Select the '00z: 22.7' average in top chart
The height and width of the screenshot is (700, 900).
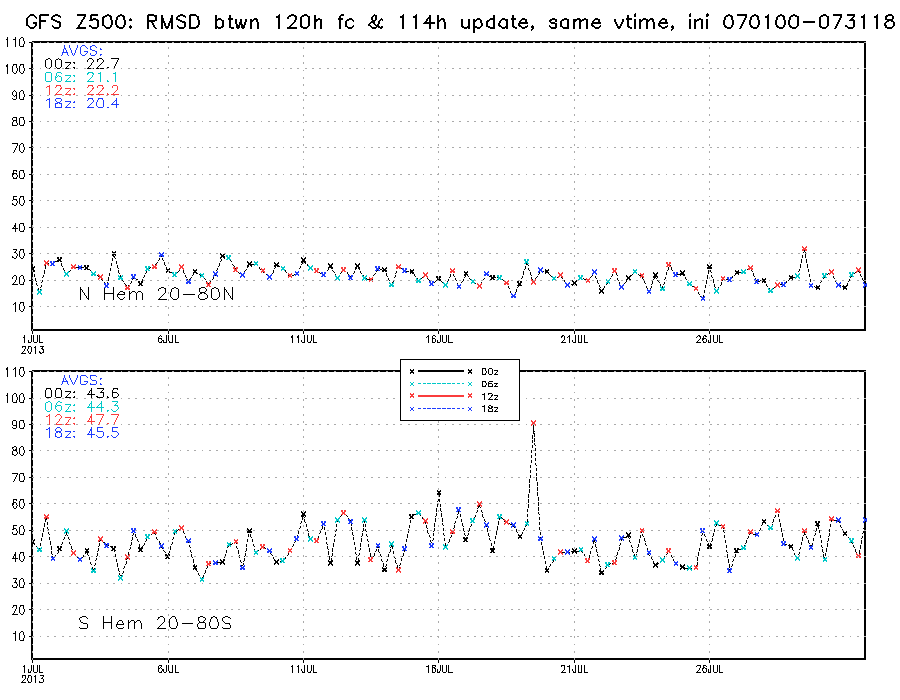pyautogui.click(x=82, y=64)
